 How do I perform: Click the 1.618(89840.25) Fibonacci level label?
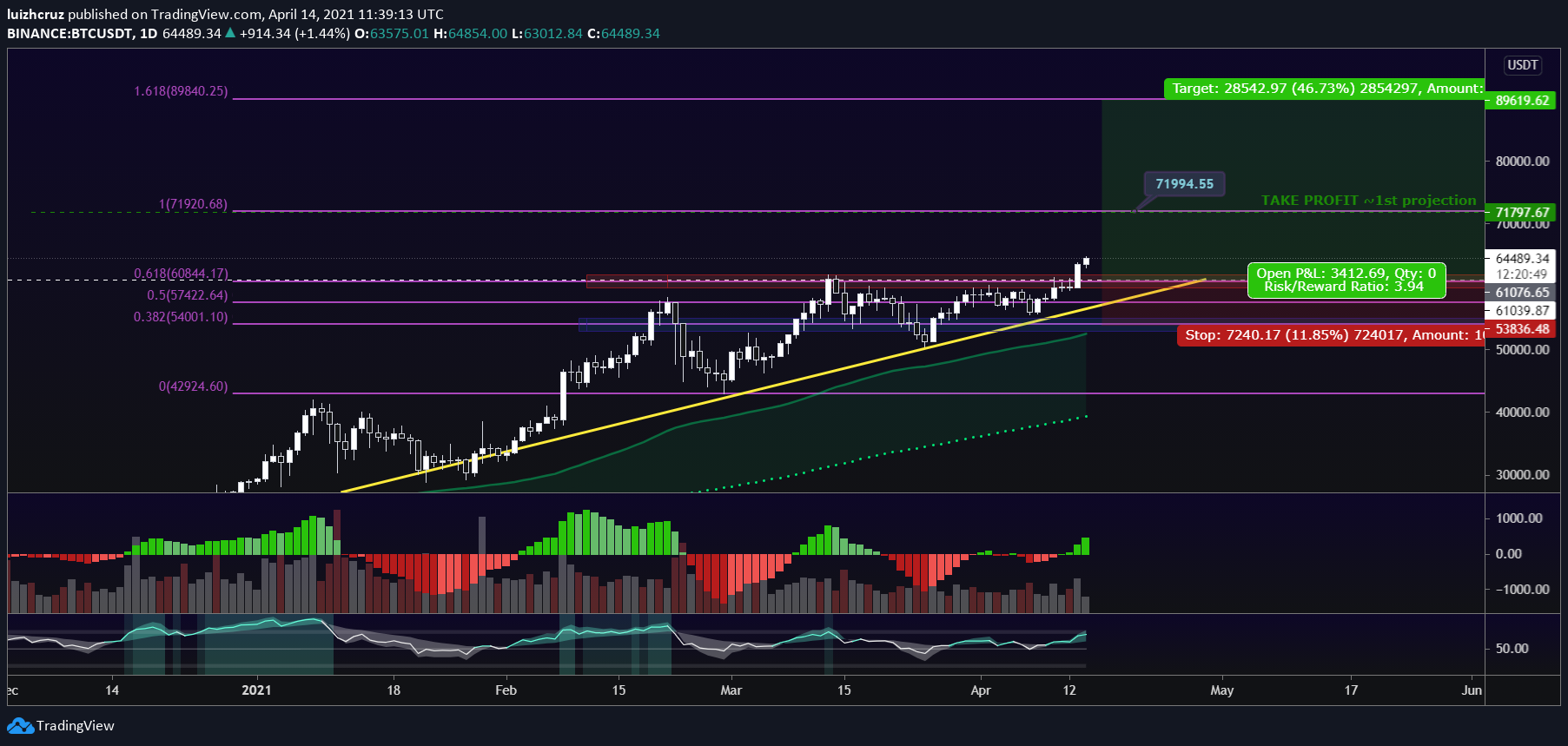181,91
